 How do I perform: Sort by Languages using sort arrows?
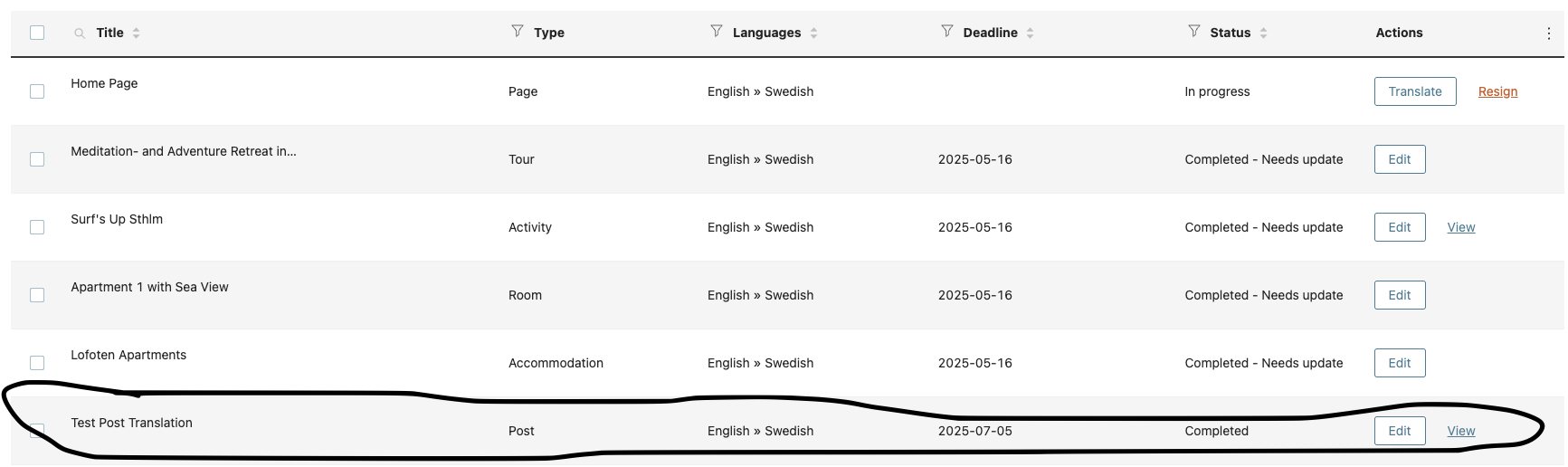point(814,33)
